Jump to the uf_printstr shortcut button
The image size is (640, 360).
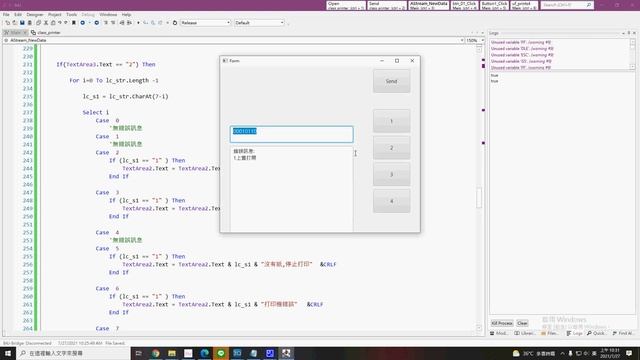(524, 5)
